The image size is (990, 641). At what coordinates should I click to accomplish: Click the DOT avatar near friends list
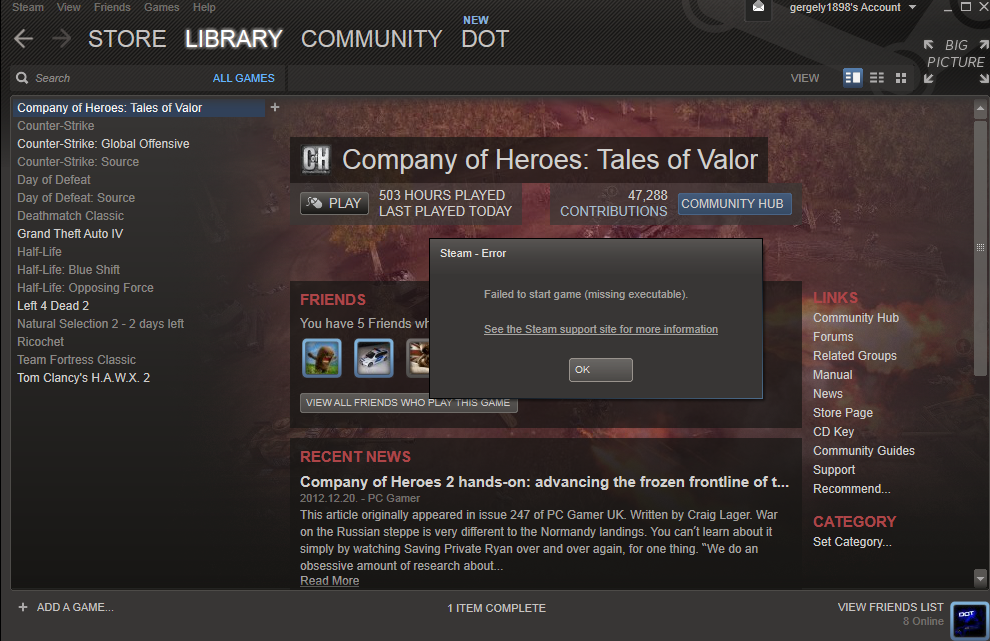click(969, 620)
